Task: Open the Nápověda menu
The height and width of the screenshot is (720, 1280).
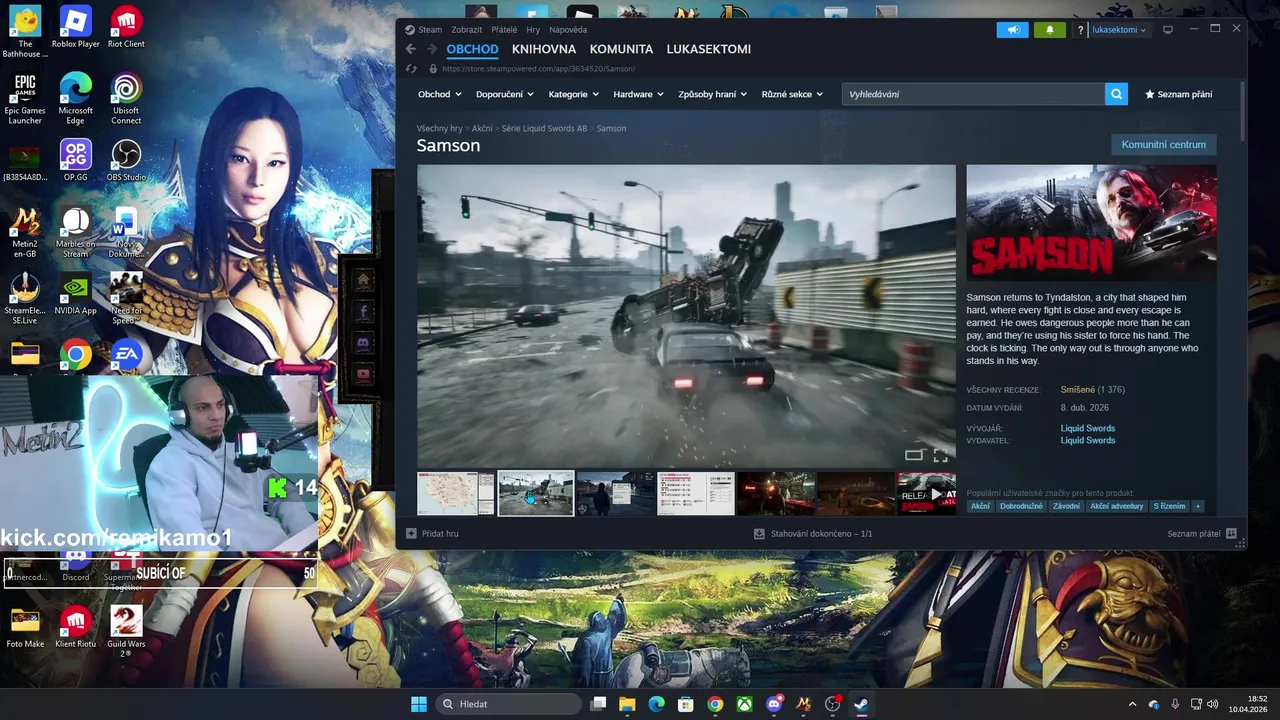Action: click(x=568, y=30)
